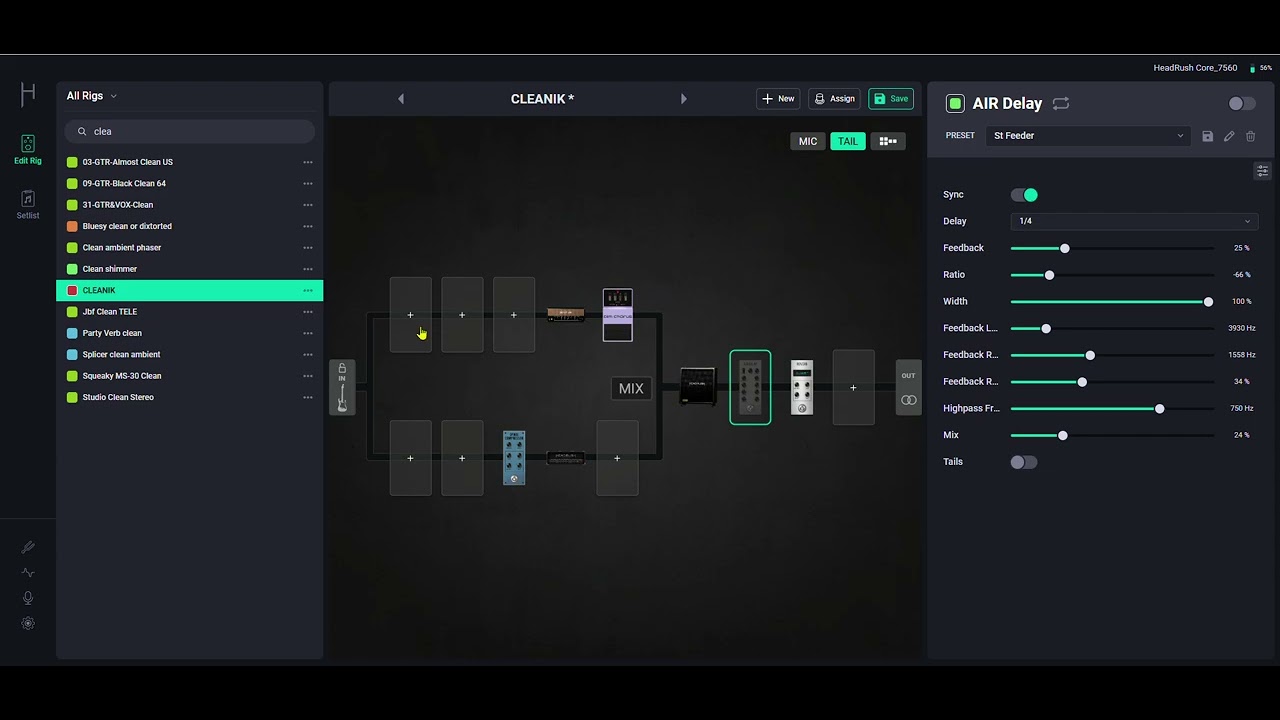The width and height of the screenshot is (1280, 720).
Task: Select the Squeaky MS-30 Clean rig
Action: point(190,376)
